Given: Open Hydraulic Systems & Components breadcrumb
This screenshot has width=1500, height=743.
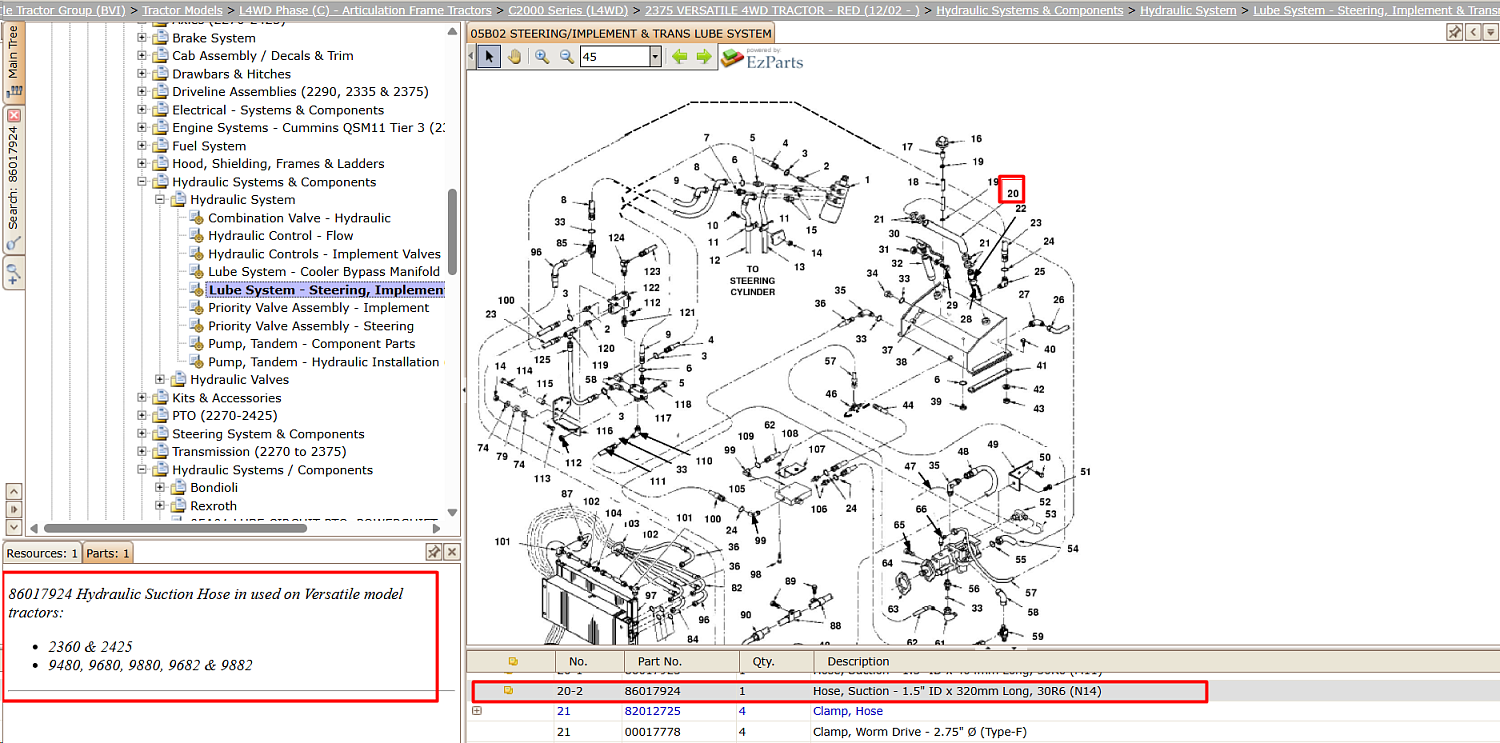Looking at the screenshot, I should pyautogui.click(x=1030, y=10).
